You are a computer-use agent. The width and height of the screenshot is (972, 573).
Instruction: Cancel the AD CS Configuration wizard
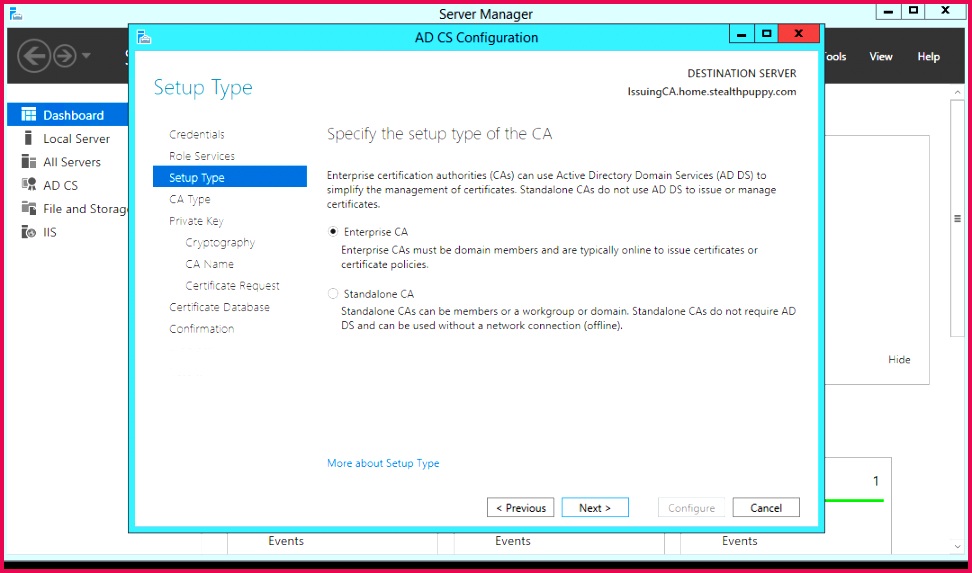coord(765,508)
